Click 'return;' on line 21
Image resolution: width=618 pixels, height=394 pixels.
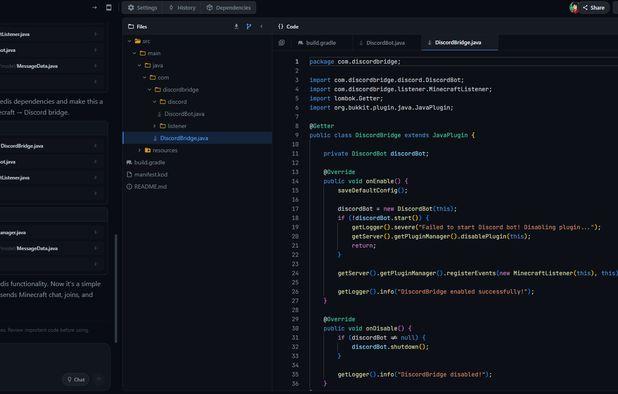[x=363, y=246]
